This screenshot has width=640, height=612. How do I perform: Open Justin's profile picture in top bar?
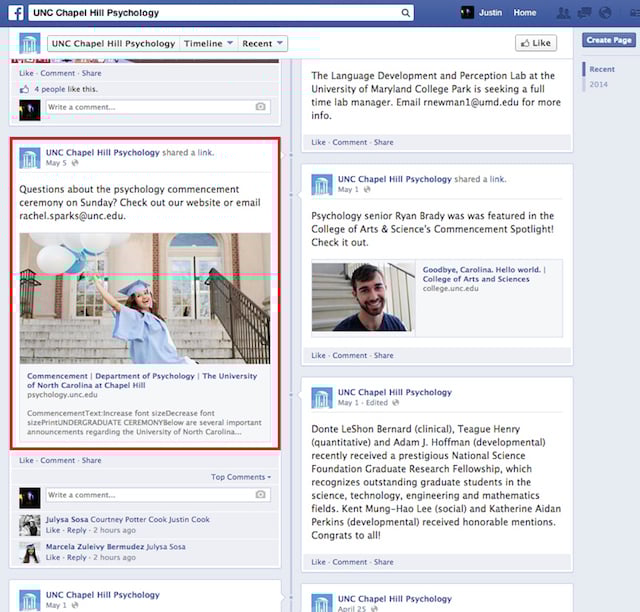pos(467,13)
